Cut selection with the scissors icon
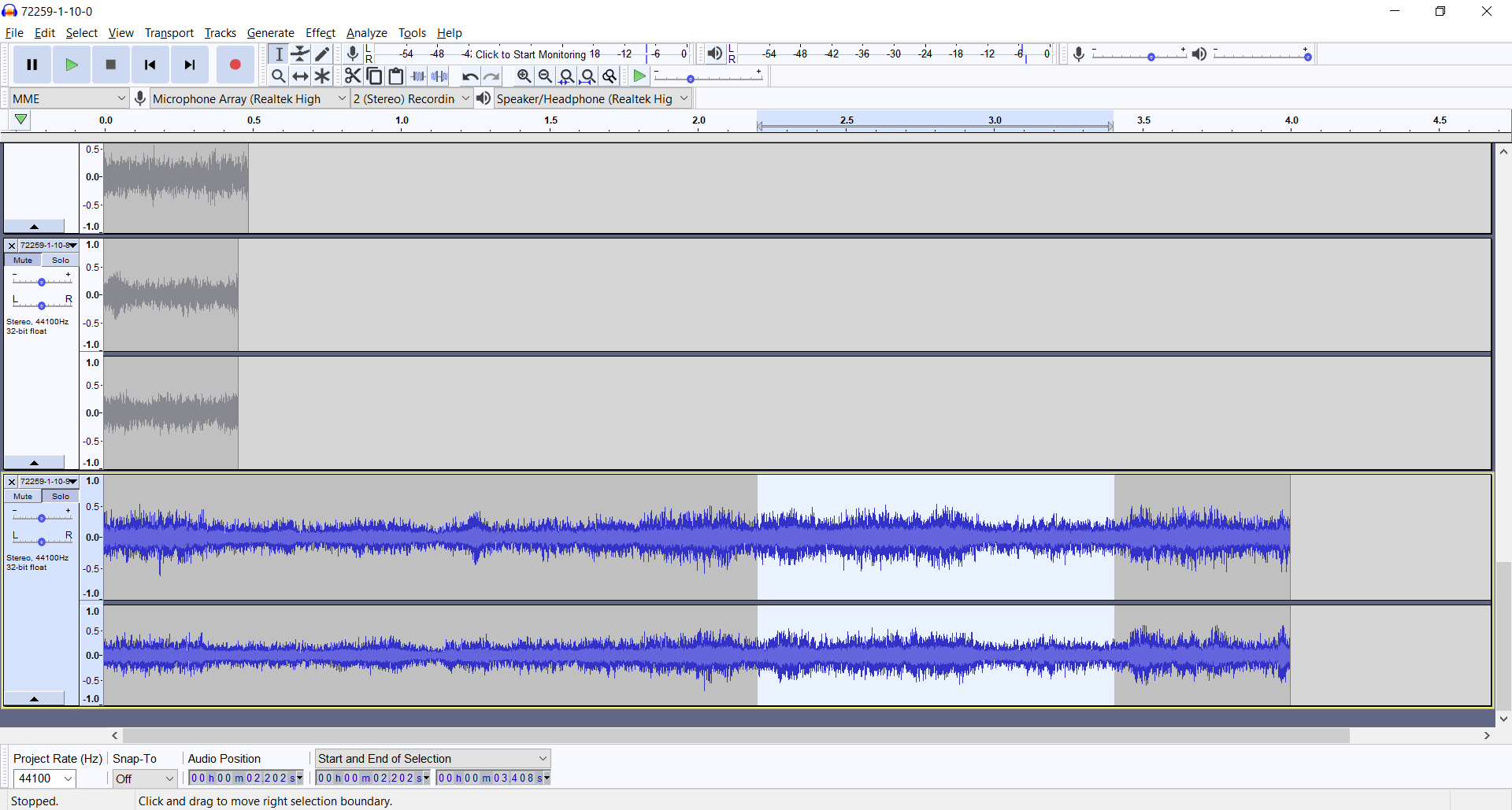Viewport: 1512px width, 810px height. (x=353, y=76)
